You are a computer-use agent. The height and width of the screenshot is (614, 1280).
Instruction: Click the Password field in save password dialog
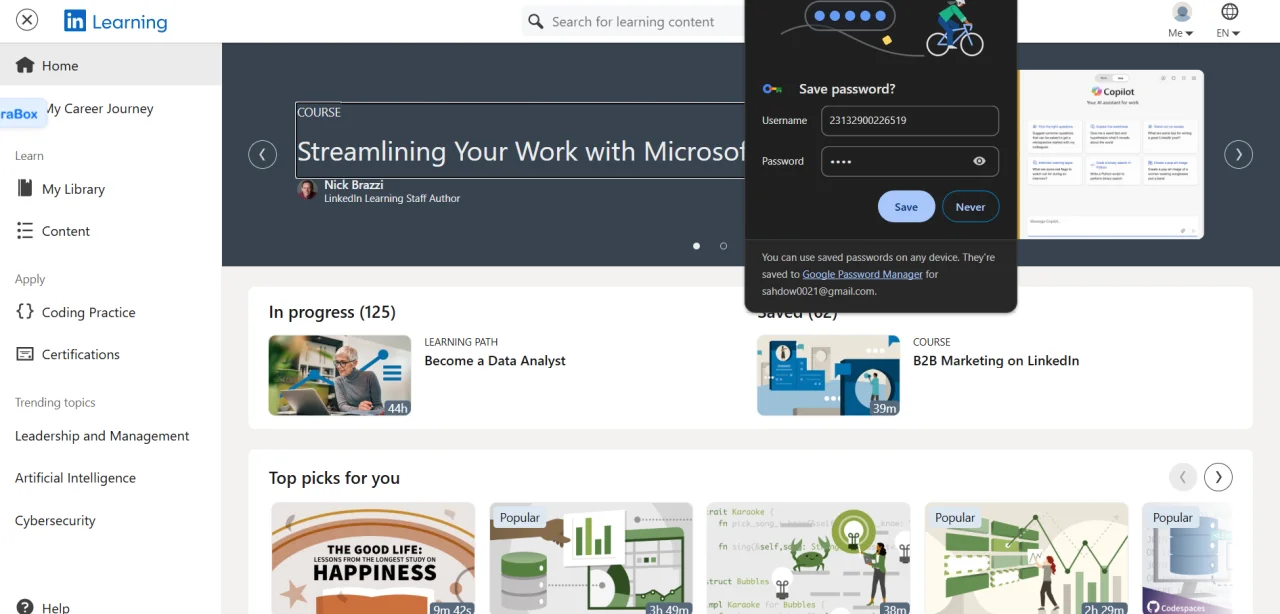point(910,161)
